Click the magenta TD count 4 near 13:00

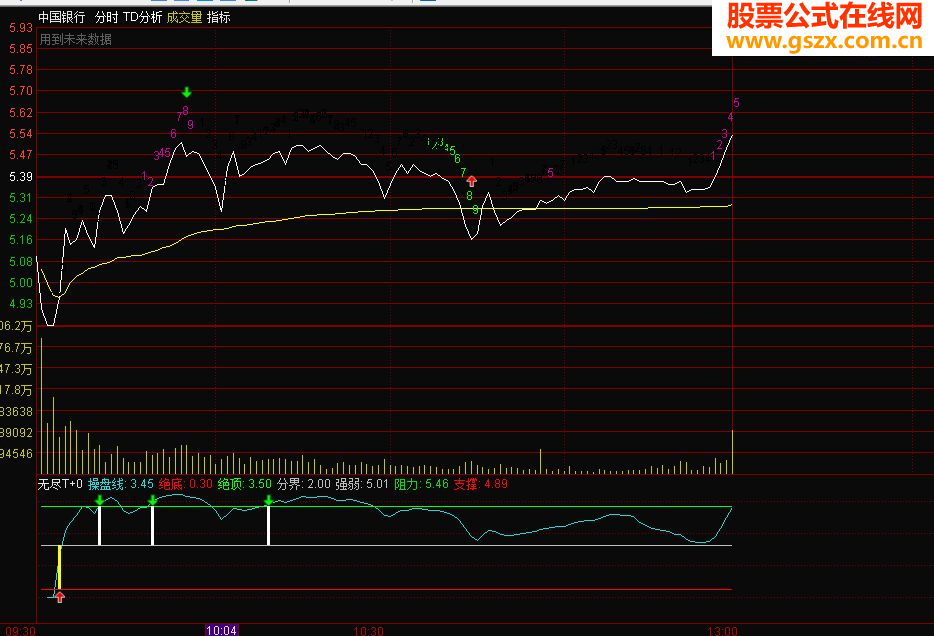pyautogui.click(x=730, y=117)
